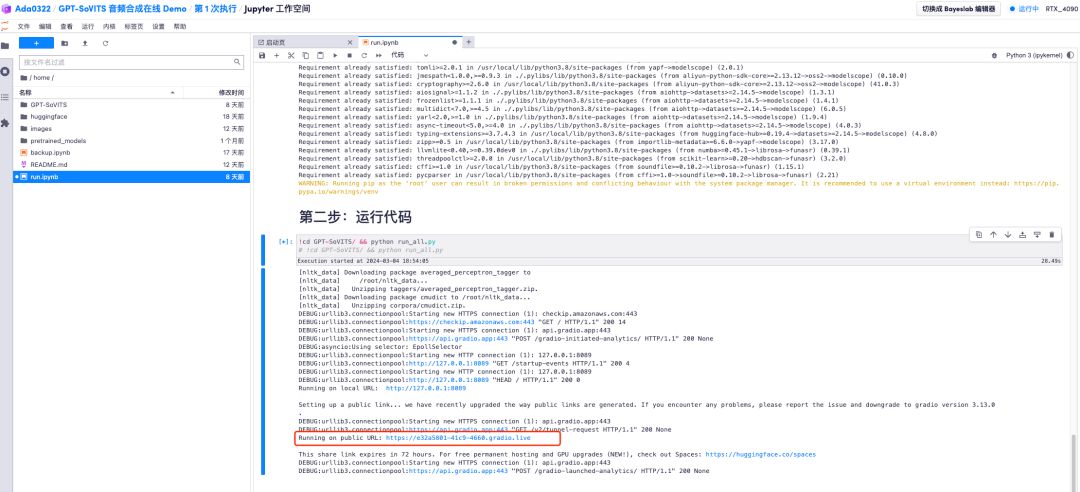
Task: Open the 第 1 次执行 breadcrumb link
Action: tap(216, 9)
